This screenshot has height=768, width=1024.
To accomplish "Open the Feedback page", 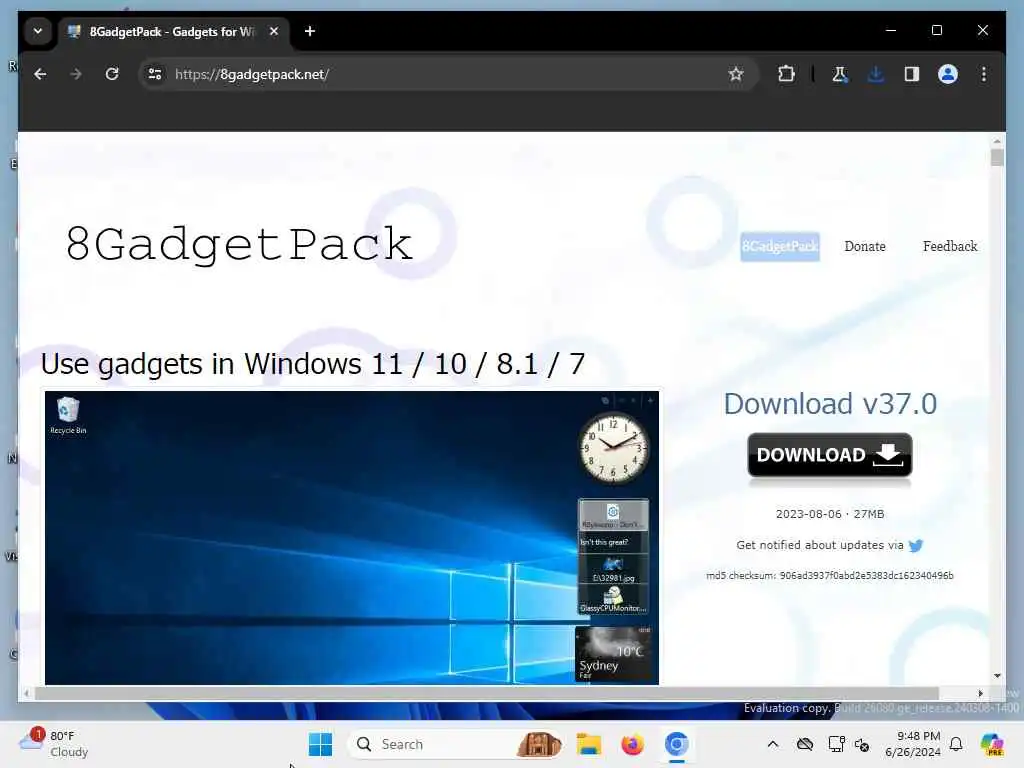I will [950, 247].
